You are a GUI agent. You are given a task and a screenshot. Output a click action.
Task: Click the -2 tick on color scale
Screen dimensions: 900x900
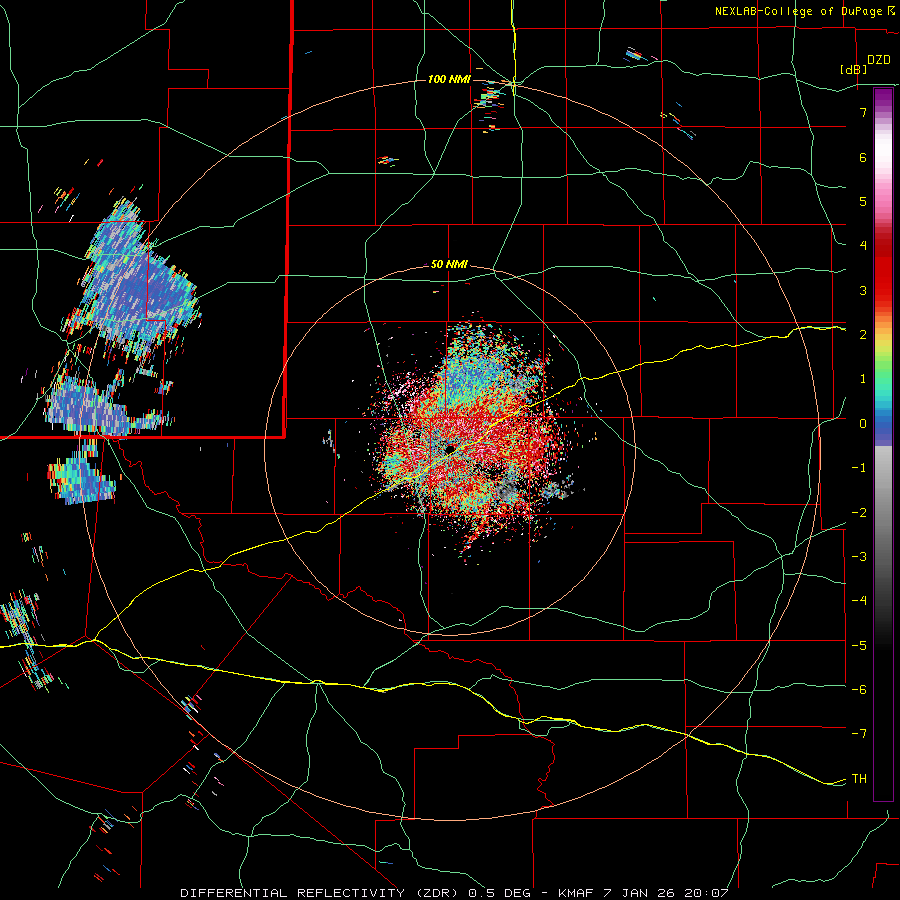click(859, 513)
